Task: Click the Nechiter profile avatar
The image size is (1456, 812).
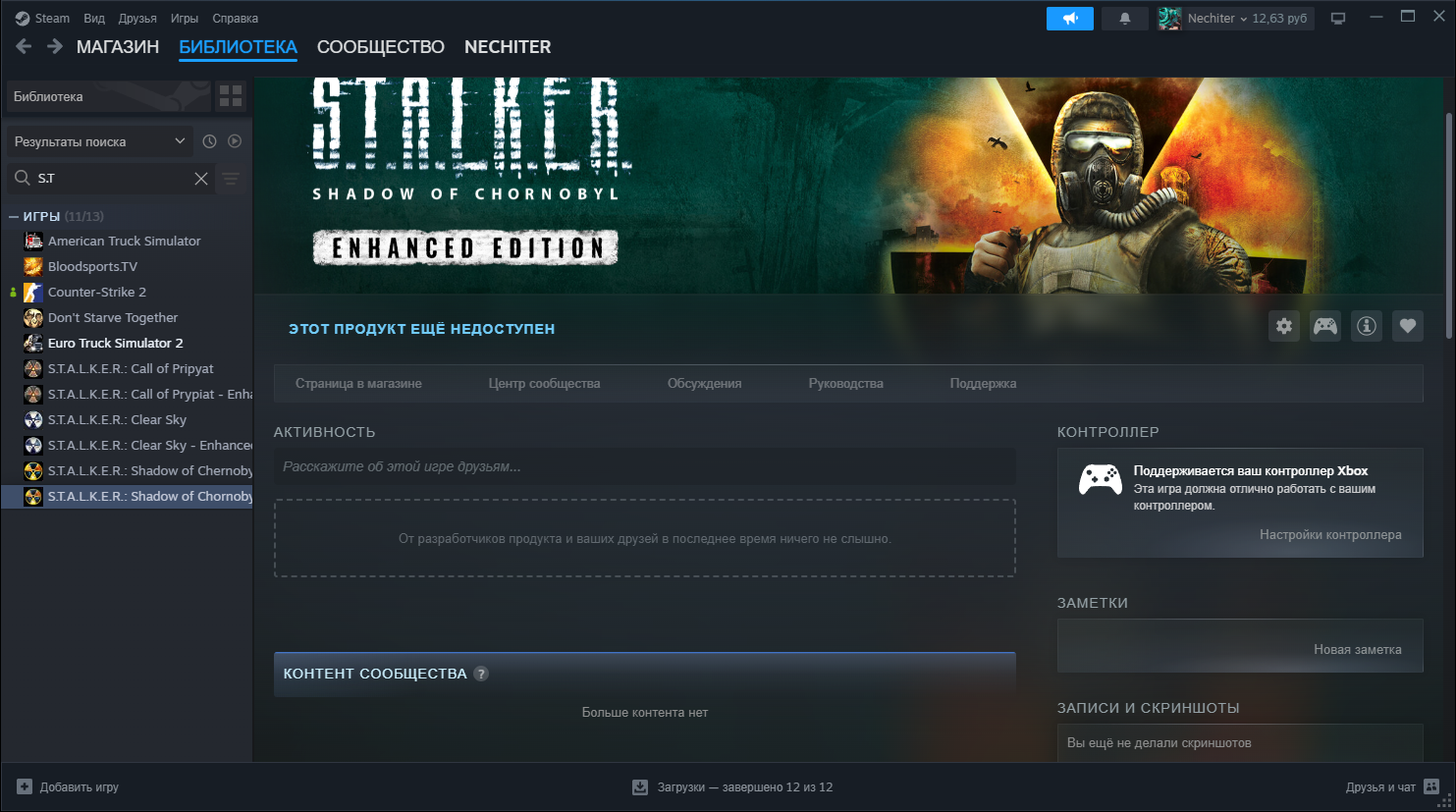Action: [x=1169, y=19]
